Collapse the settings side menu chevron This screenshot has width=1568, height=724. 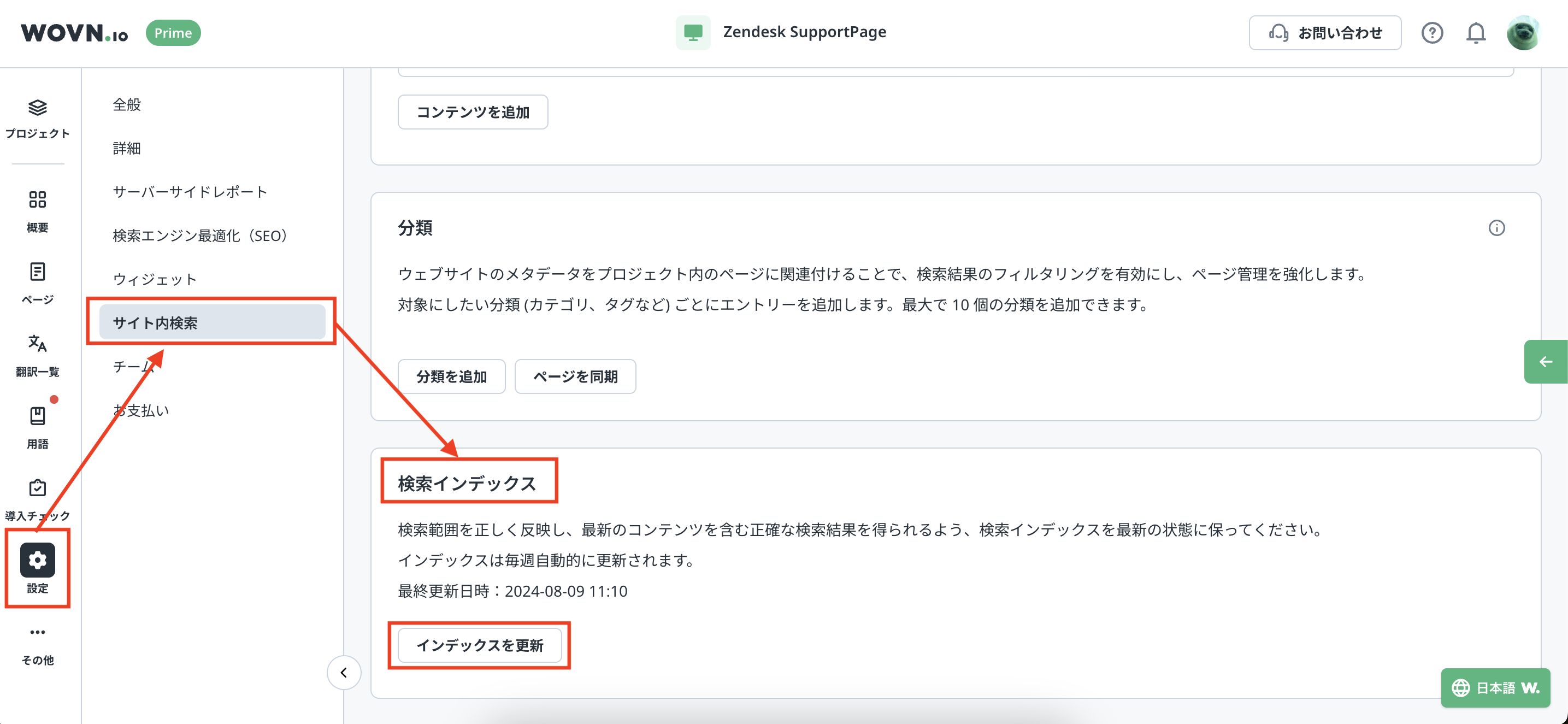coord(344,673)
